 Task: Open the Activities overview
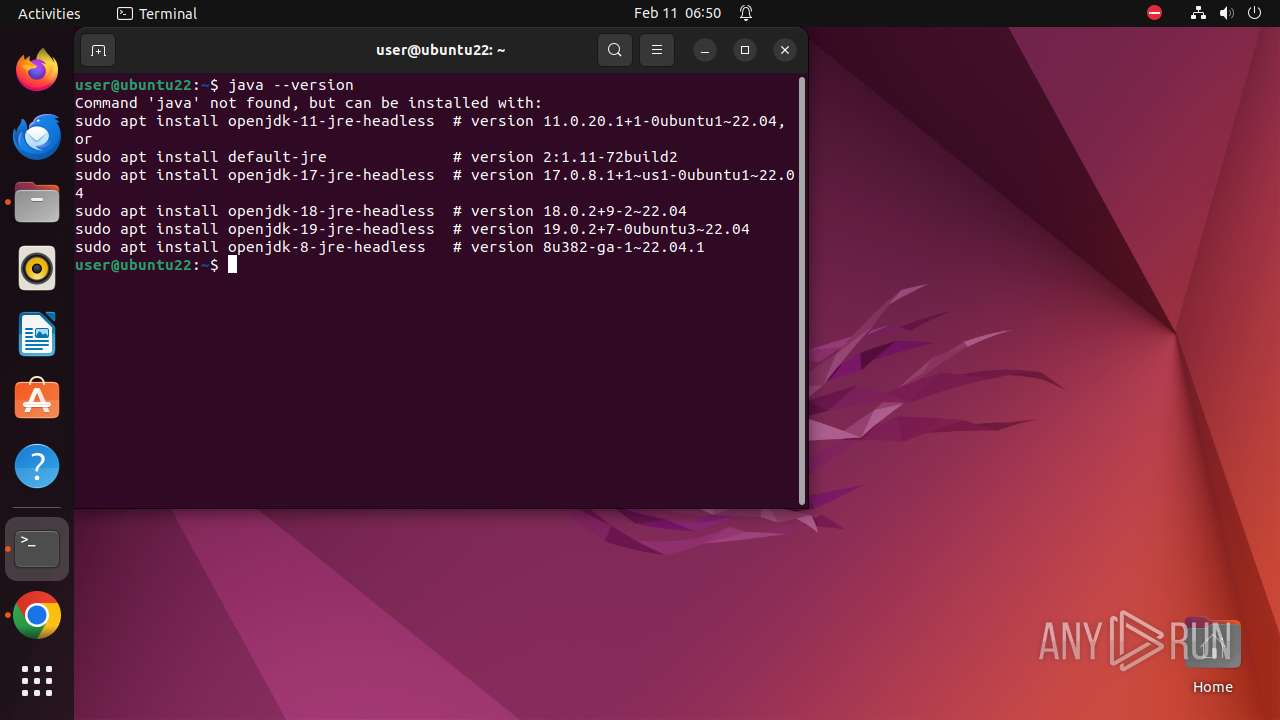[49, 13]
